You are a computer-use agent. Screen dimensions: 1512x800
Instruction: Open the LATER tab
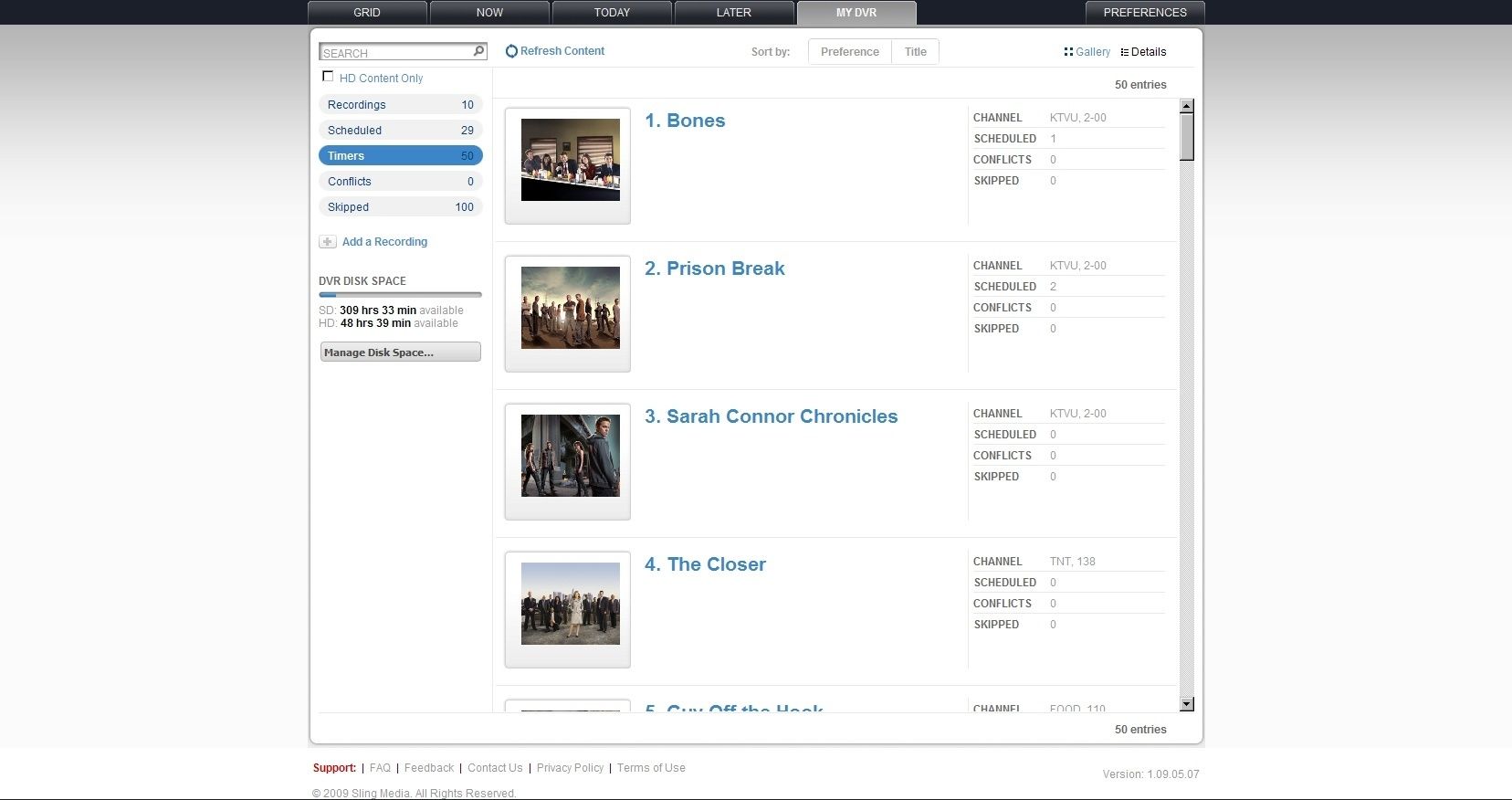(734, 13)
